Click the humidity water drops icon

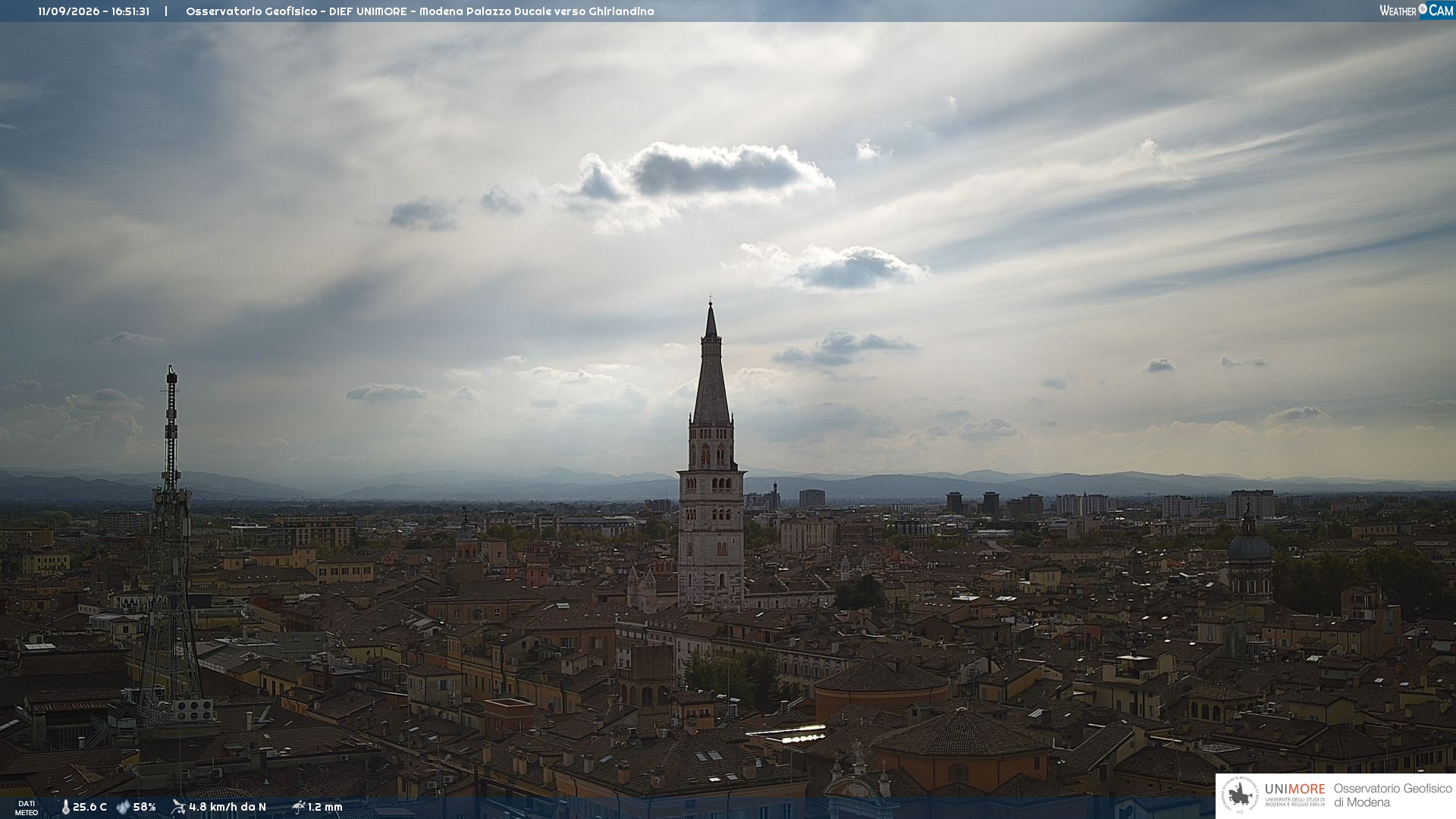click(123, 807)
